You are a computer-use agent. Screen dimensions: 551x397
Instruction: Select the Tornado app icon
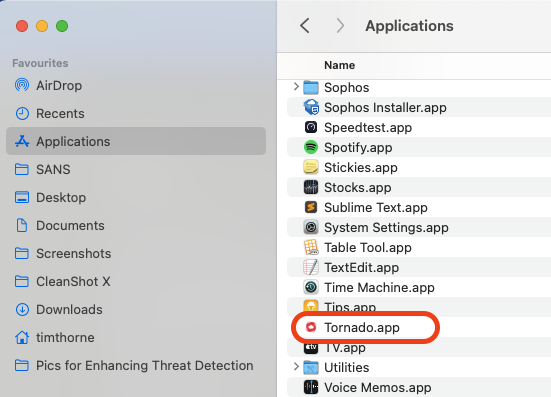[311, 327]
